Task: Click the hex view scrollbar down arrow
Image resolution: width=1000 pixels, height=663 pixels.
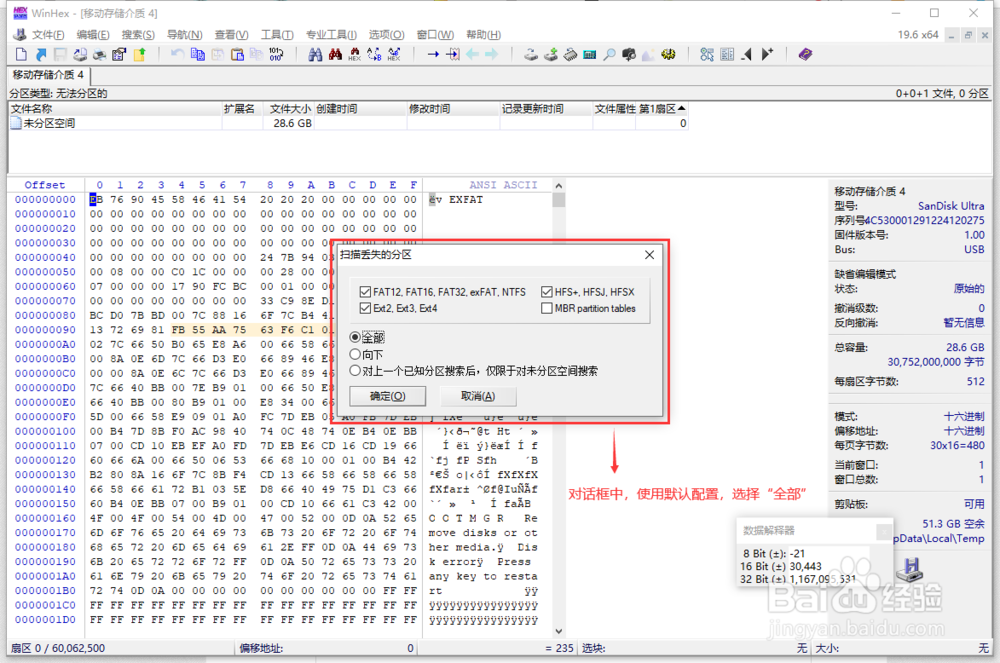Action: pos(559,631)
